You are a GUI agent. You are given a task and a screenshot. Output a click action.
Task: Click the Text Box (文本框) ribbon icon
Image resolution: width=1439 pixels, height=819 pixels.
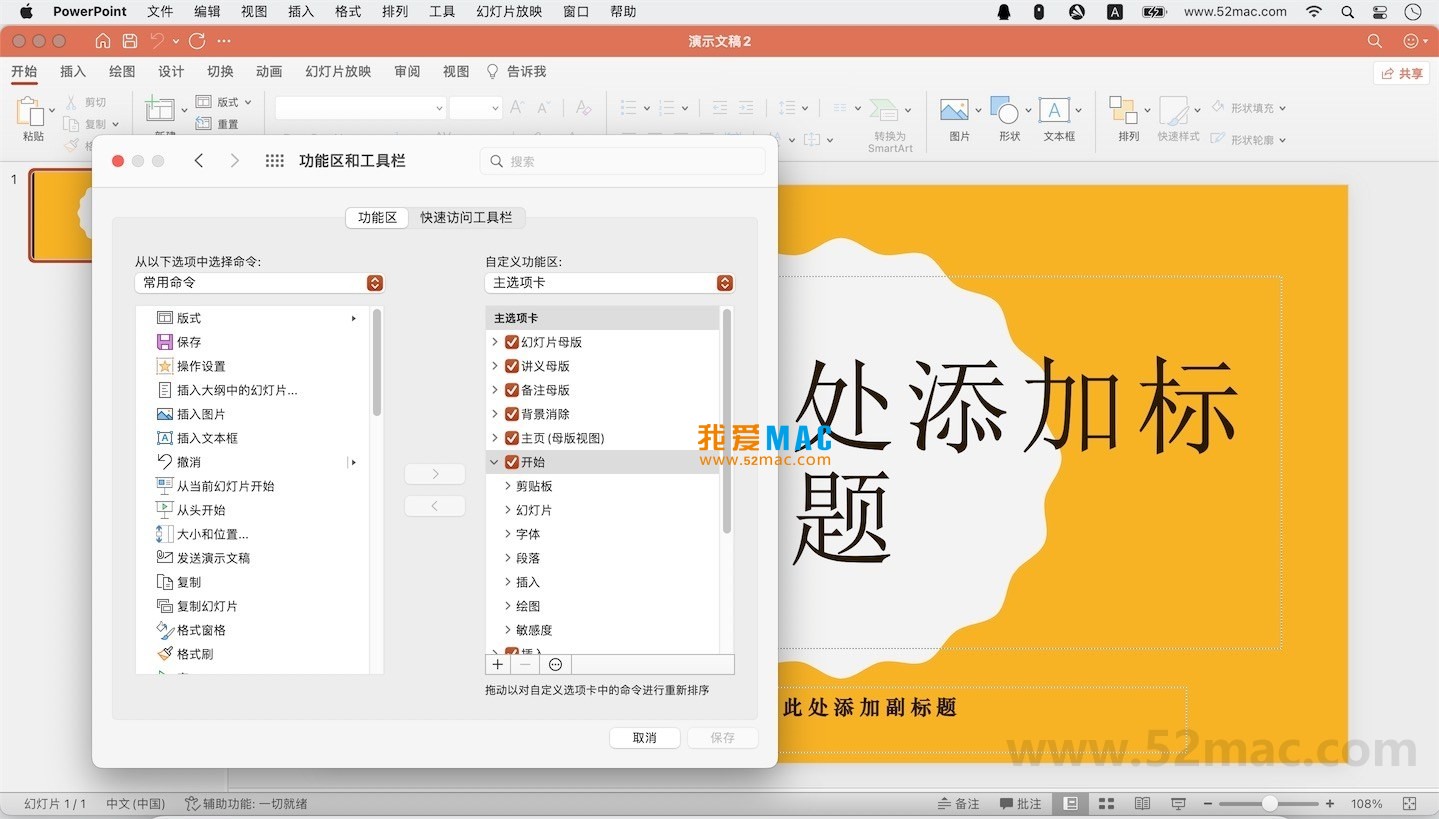pos(1054,110)
